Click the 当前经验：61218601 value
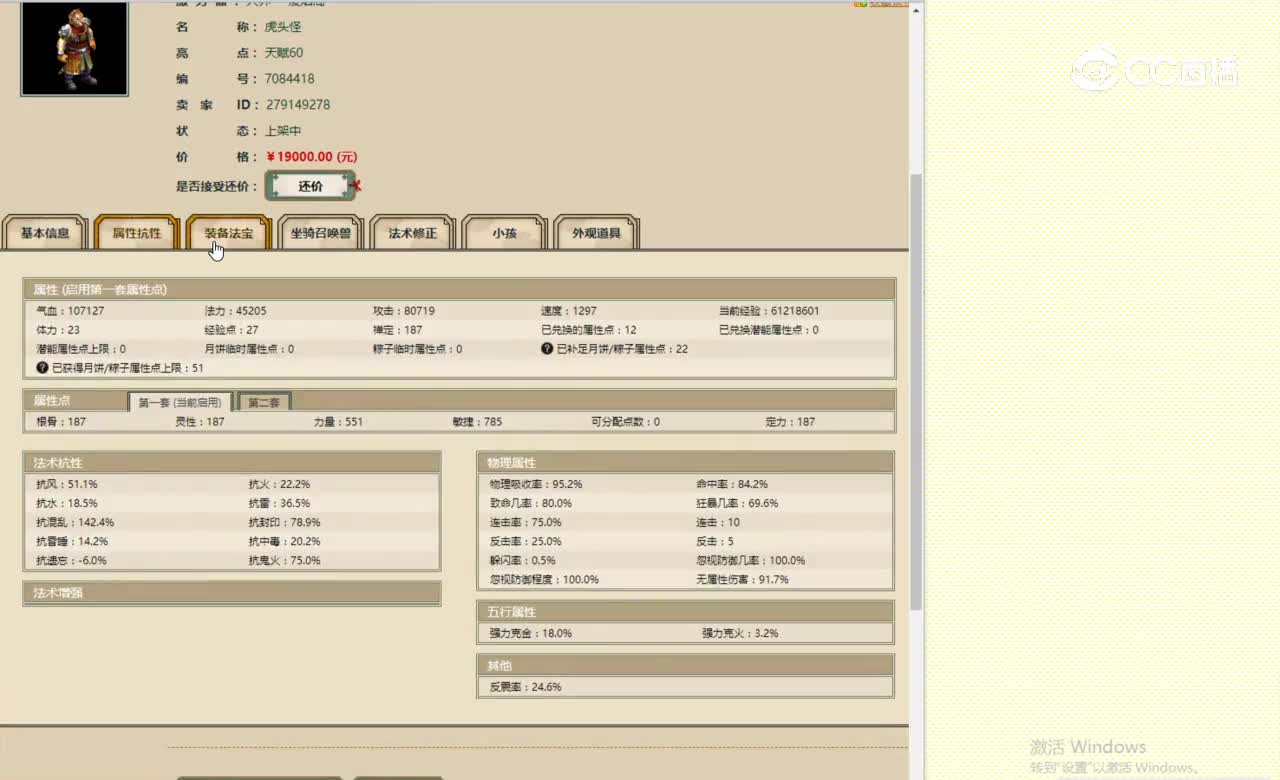Screen dimensions: 1280x780 769,311
